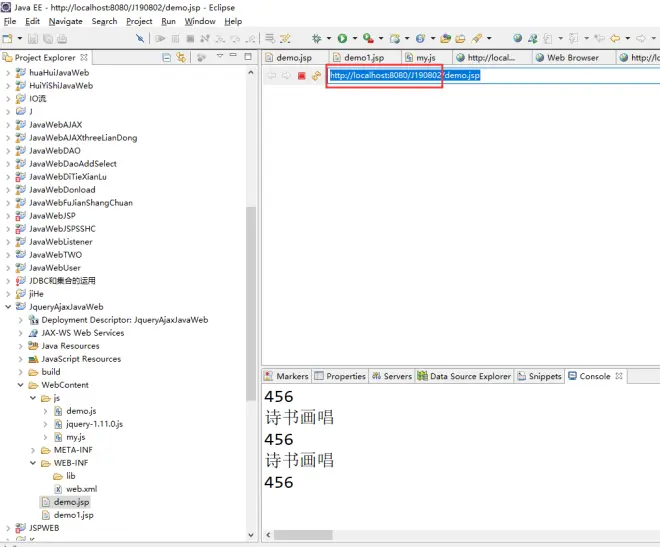Viewport: 660px width, 547px height.
Task: Click the Open Web Browser globe icon
Action: (518, 39)
